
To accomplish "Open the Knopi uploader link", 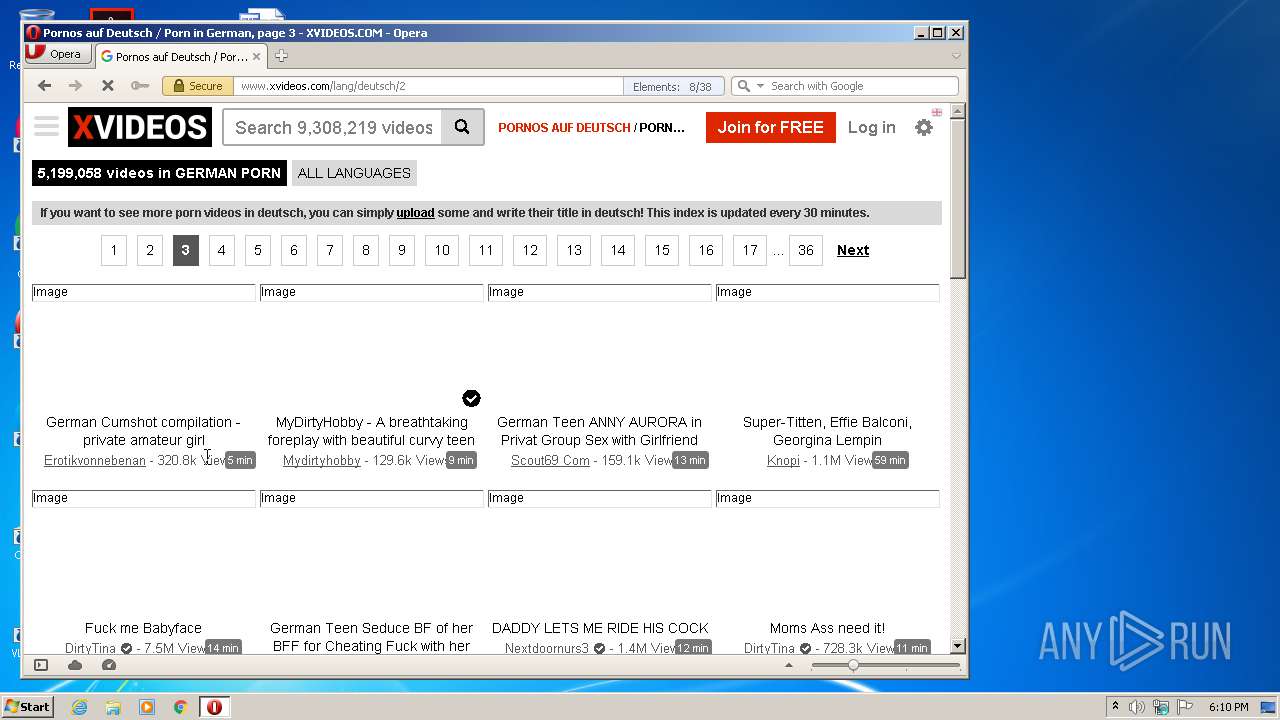I will coord(783,460).
